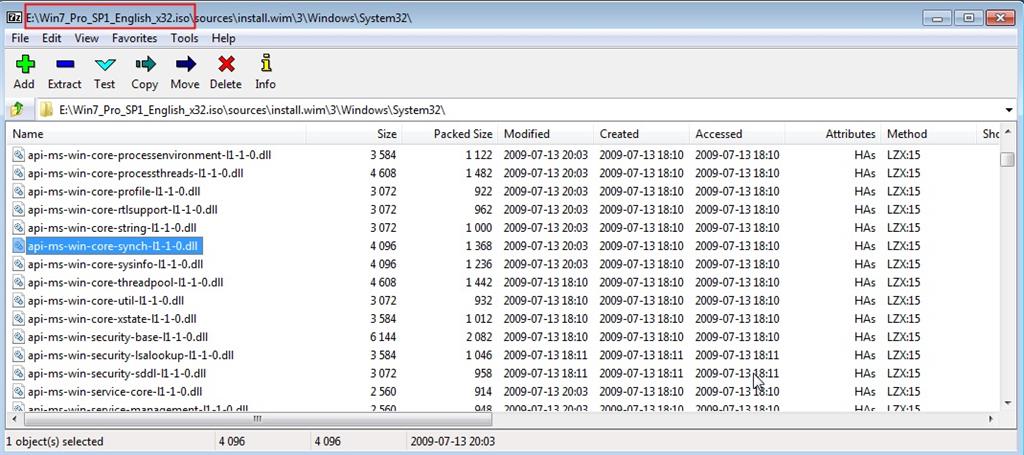
Task: Click the Move toolbar icon
Action: click(185, 64)
